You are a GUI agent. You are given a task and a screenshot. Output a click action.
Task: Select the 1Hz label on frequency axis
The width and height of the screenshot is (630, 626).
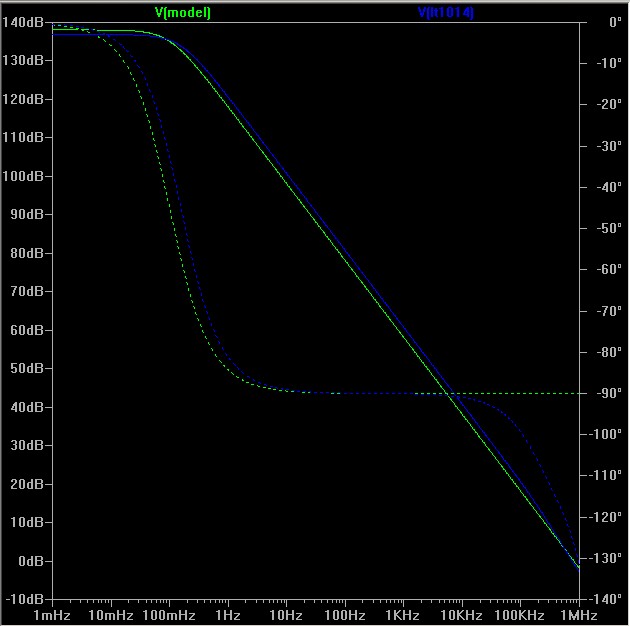tap(227, 613)
